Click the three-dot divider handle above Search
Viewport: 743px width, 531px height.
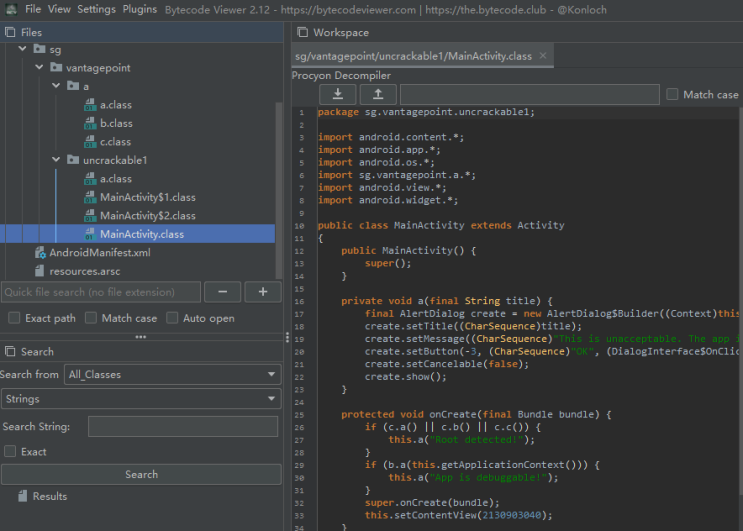(141, 337)
